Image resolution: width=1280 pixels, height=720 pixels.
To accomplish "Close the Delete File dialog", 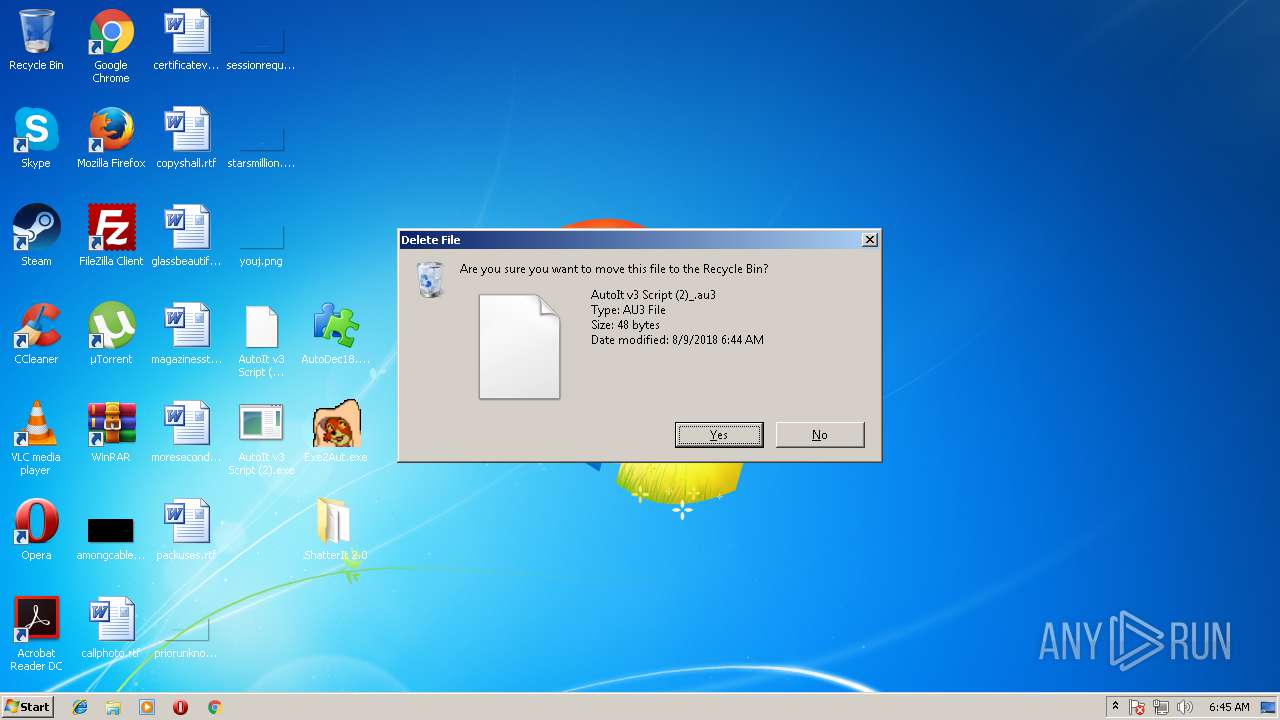I will [x=870, y=239].
